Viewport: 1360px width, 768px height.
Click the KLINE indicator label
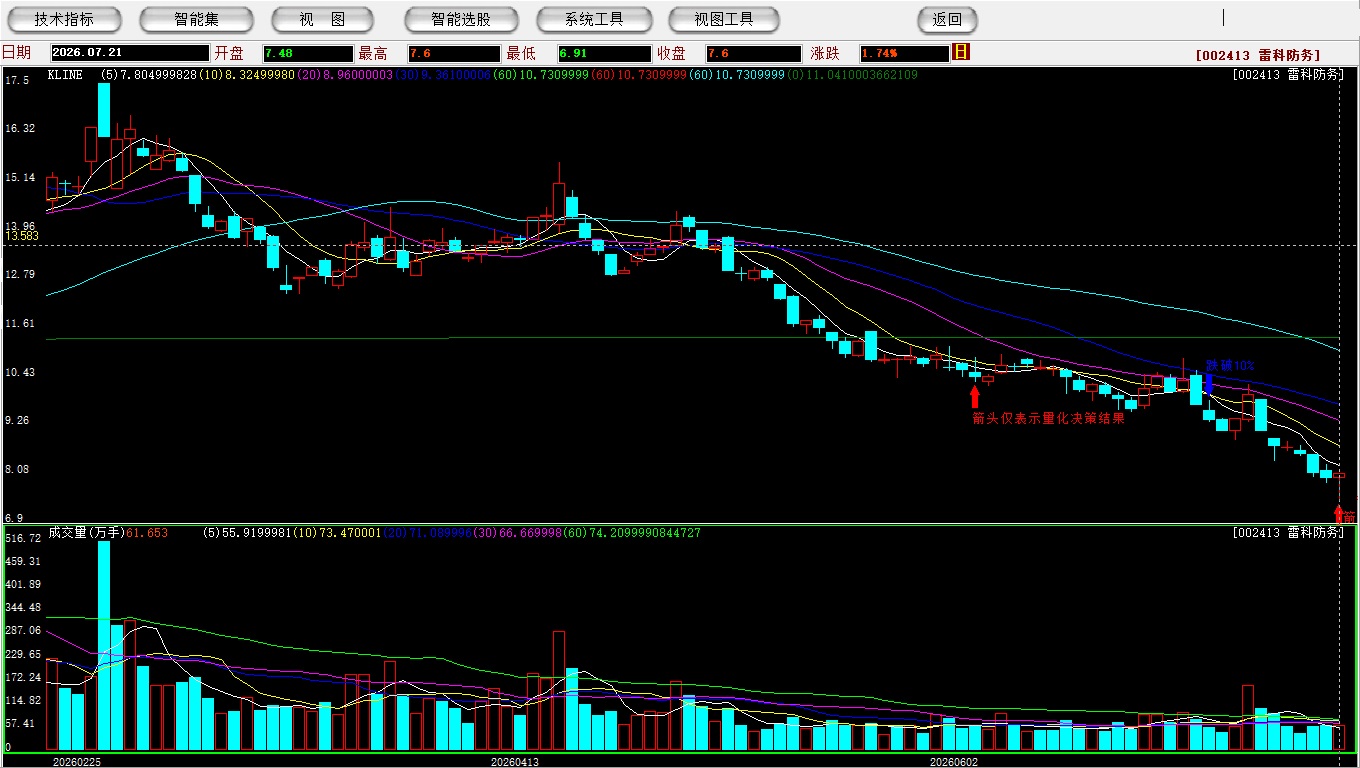point(67,75)
